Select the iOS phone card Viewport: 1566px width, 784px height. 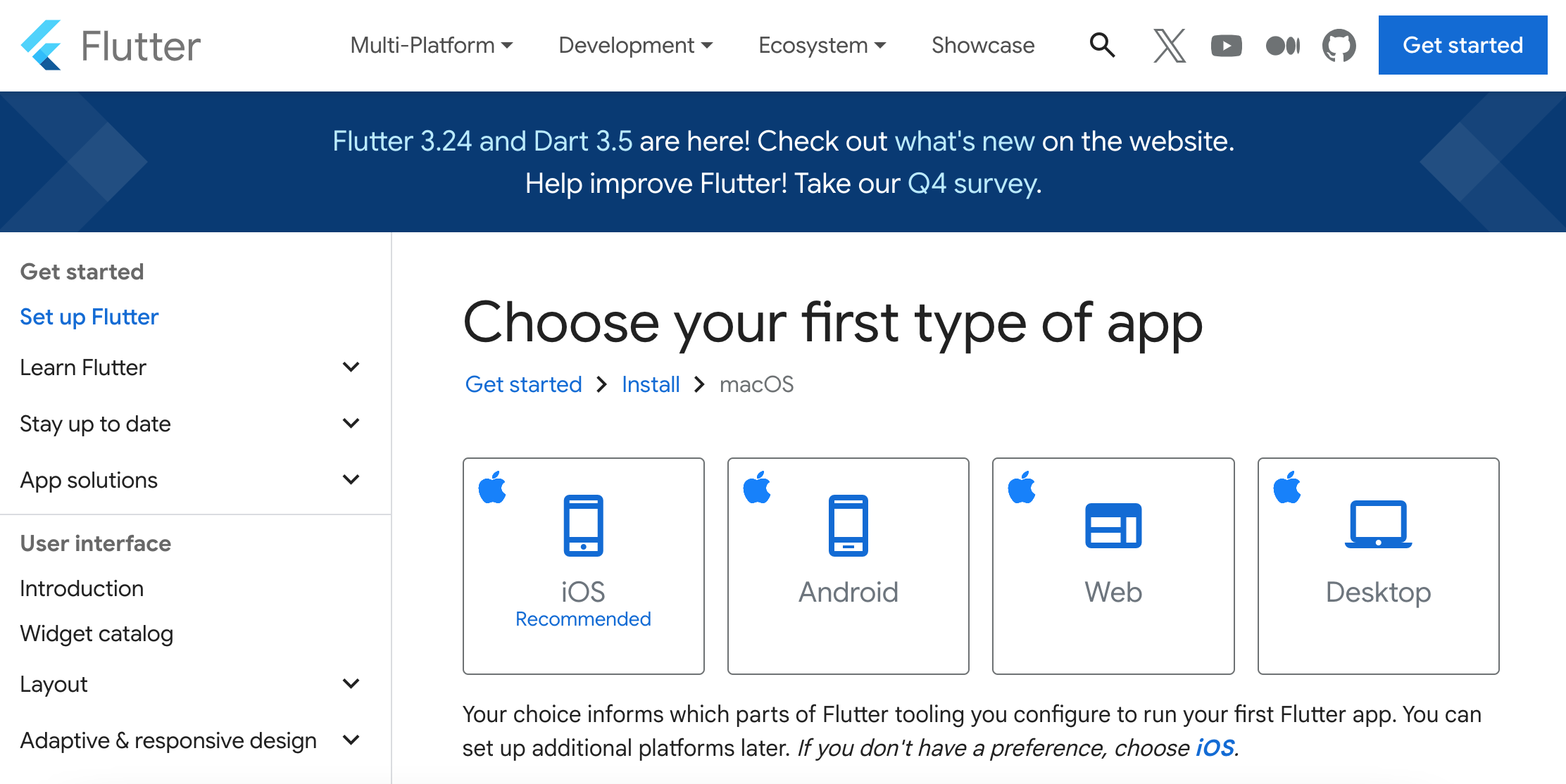tap(583, 565)
